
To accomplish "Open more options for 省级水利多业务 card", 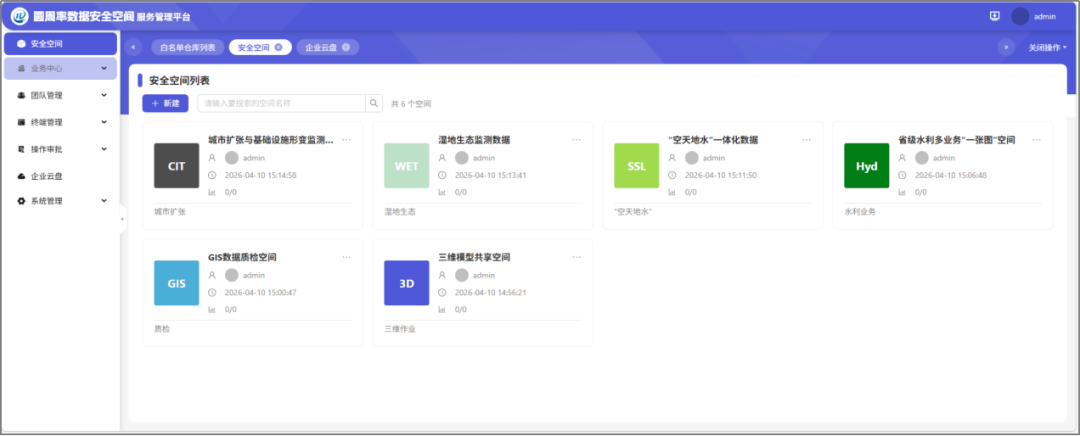I will (x=1036, y=140).
